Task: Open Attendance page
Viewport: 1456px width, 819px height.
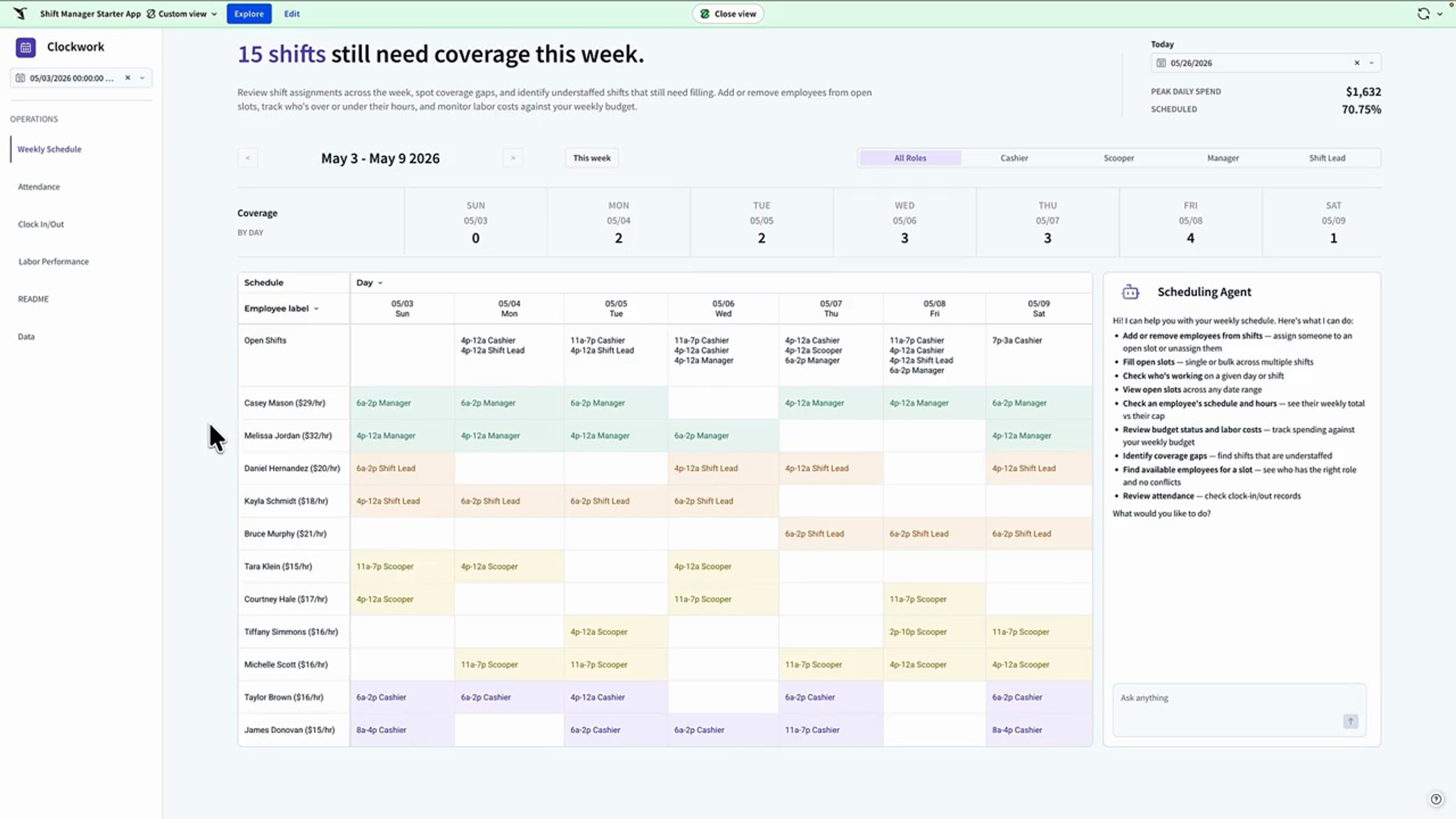Action: tap(38, 187)
